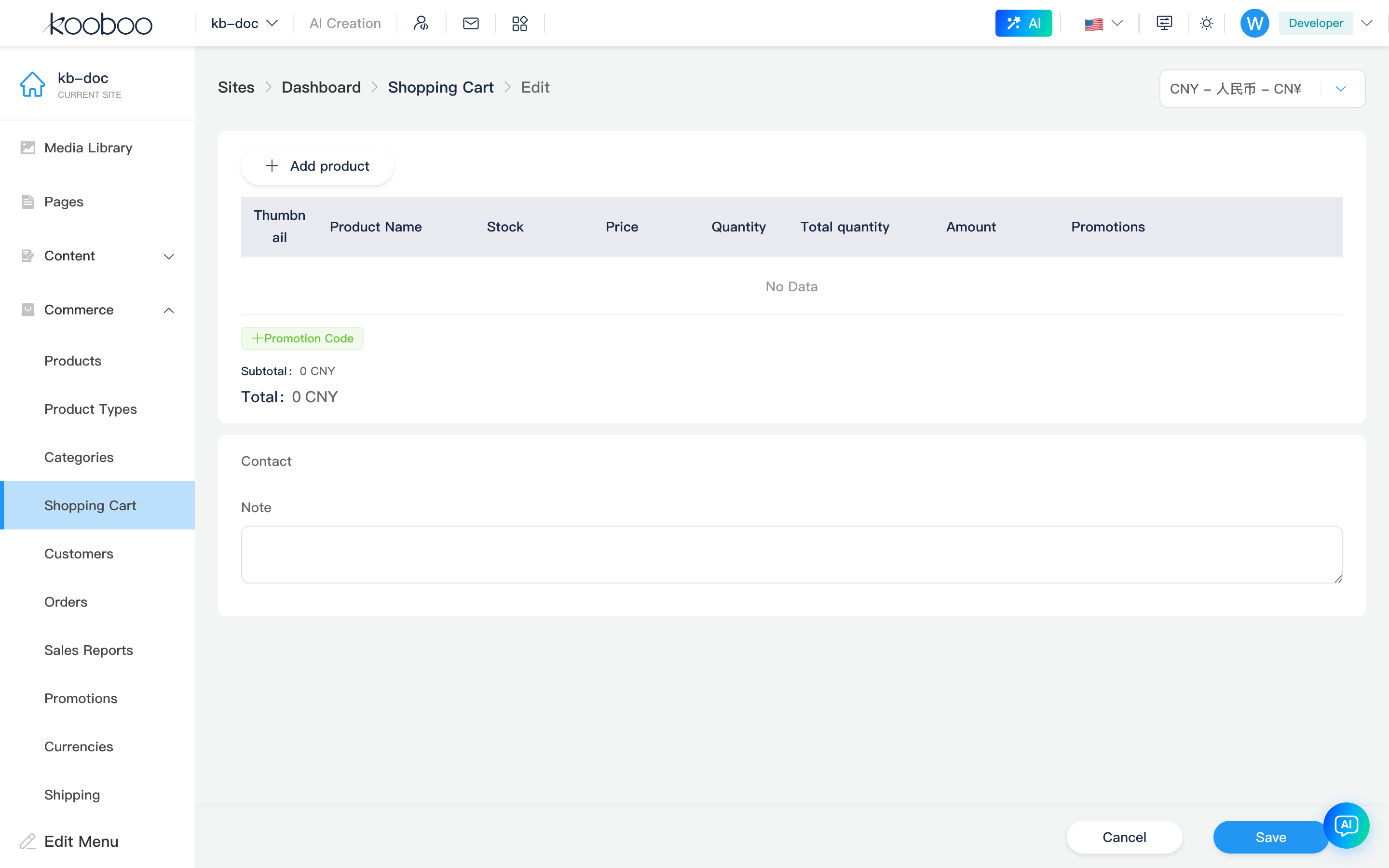The width and height of the screenshot is (1389, 868).
Task: Open AI Creation in top bar
Action: coord(345,23)
